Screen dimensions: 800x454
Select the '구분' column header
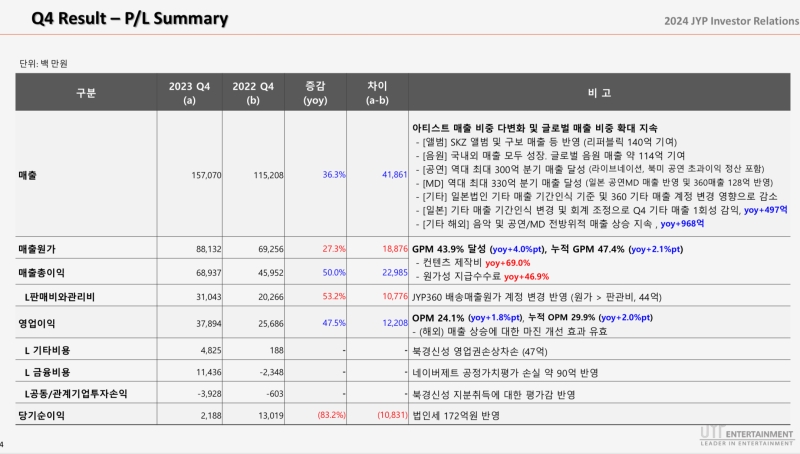point(86,93)
